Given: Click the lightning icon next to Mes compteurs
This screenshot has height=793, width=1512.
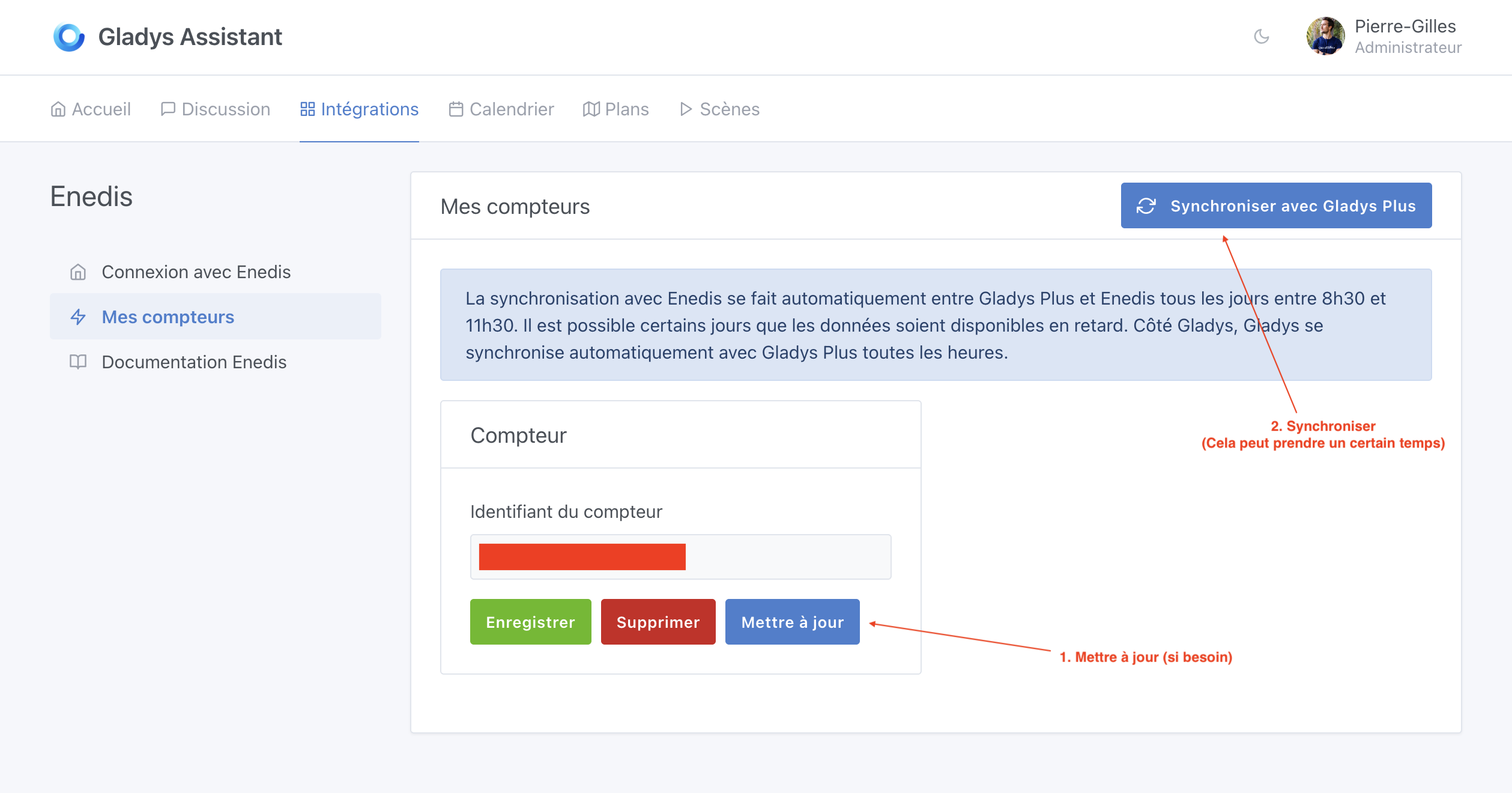Looking at the screenshot, I should pyautogui.click(x=77, y=317).
